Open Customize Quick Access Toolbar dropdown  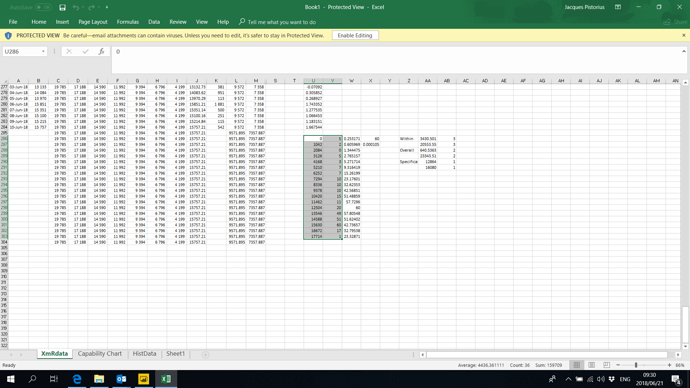click(x=107, y=7)
